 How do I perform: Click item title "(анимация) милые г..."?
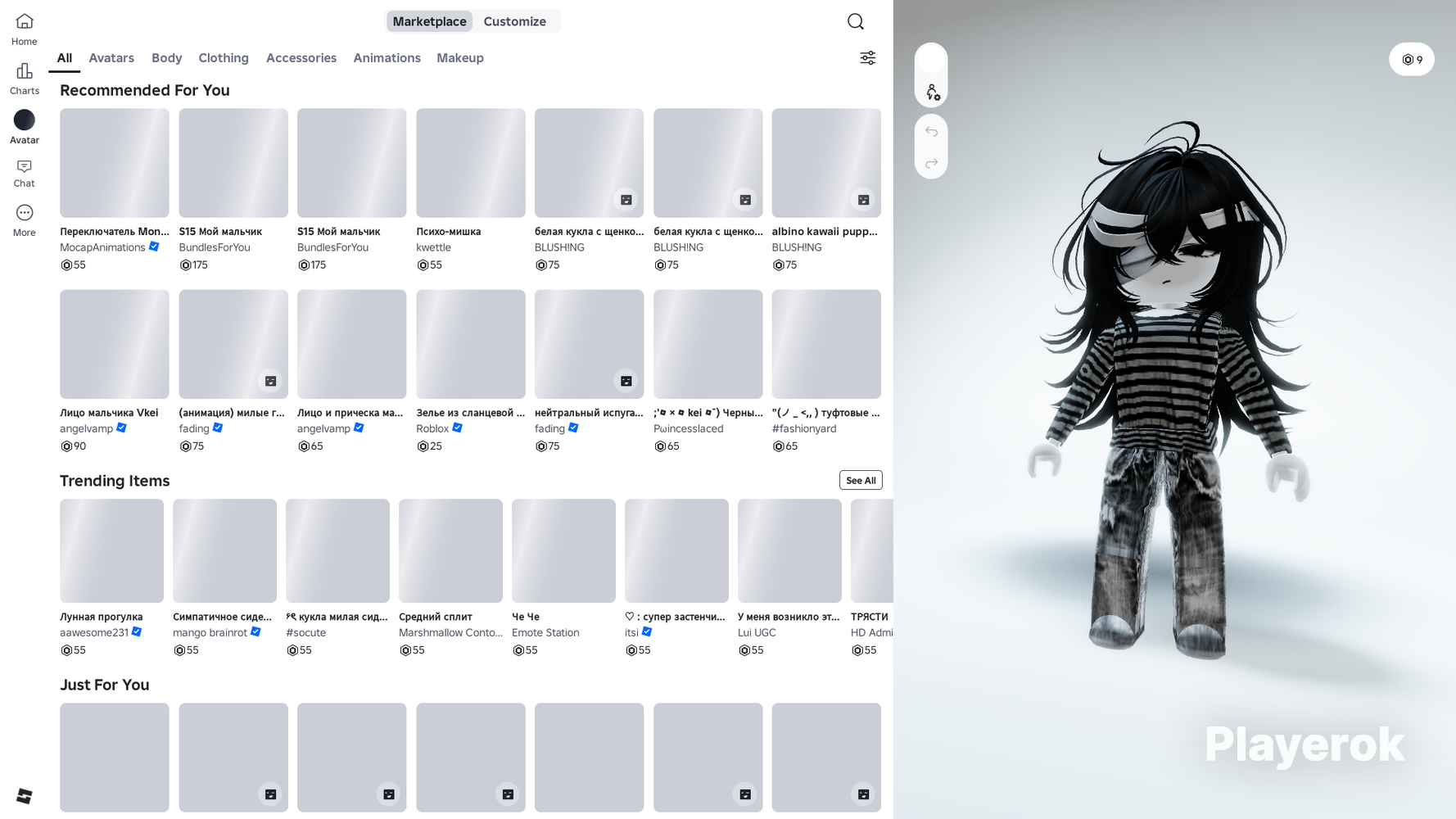(232, 413)
